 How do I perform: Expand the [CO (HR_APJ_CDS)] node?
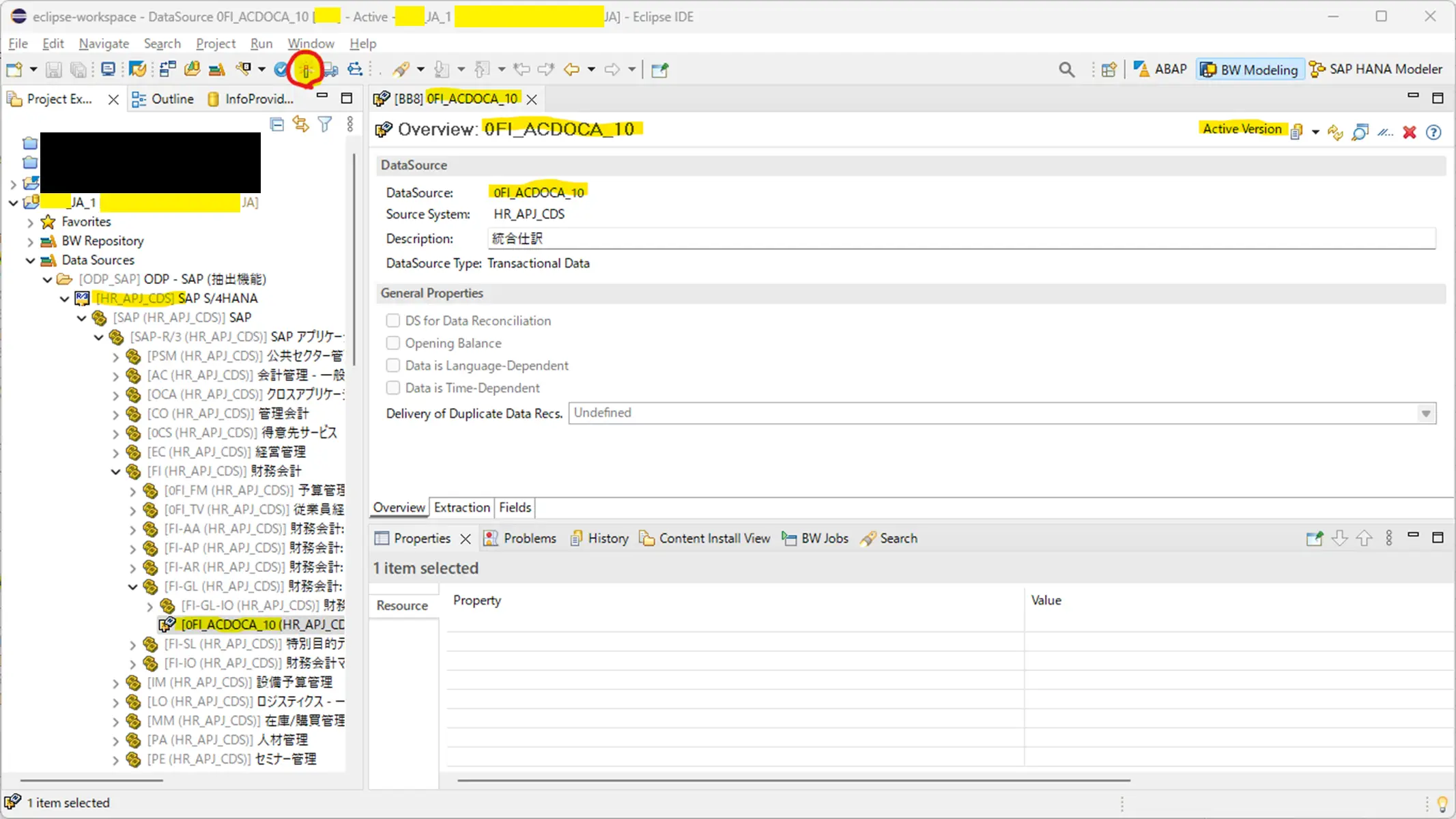click(115, 414)
